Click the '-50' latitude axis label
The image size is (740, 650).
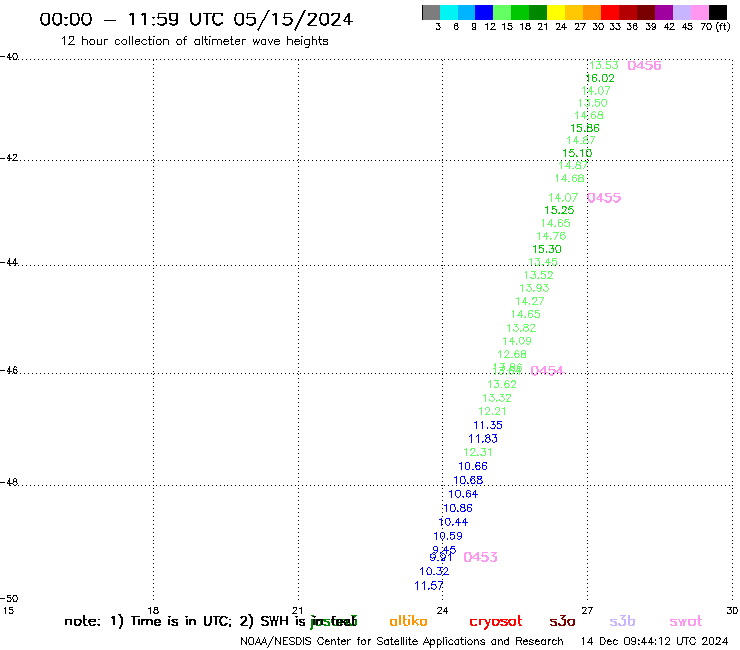[x=9, y=598]
